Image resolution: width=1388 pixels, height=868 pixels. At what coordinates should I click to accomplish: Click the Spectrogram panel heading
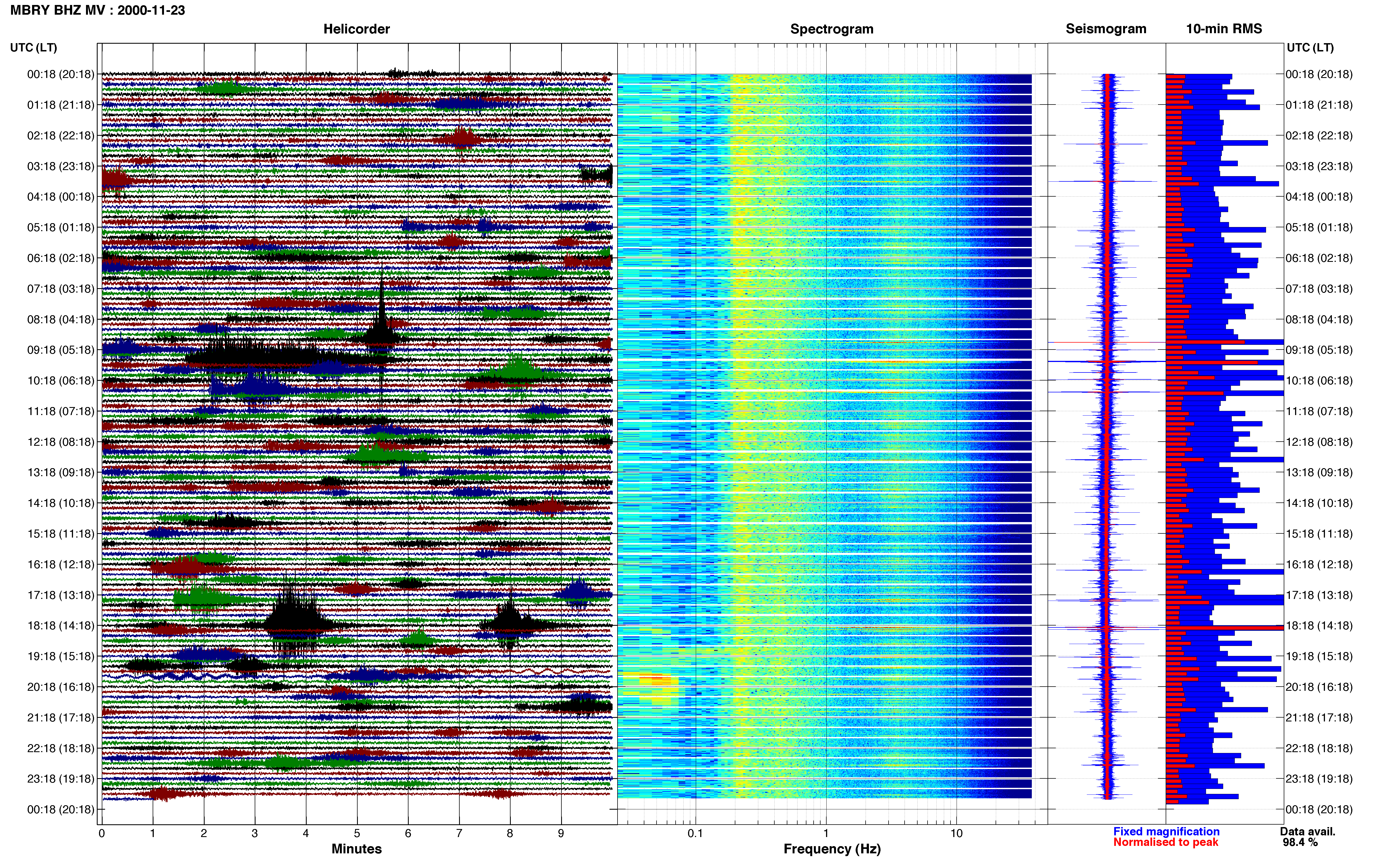pyautogui.click(x=832, y=29)
